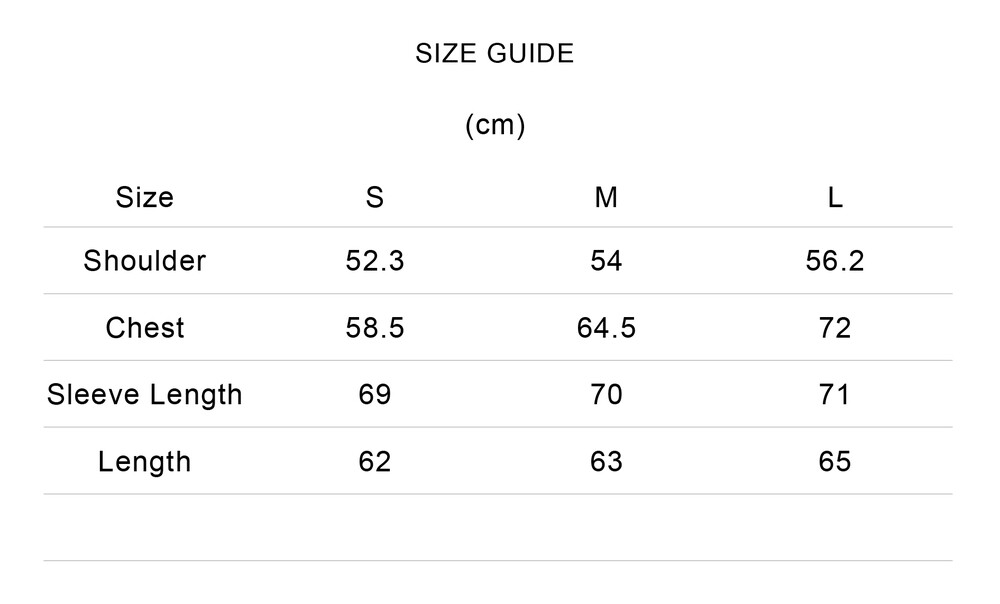Click chest value 64.5 for size M
The image size is (1000, 604).
tap(606, 328)
